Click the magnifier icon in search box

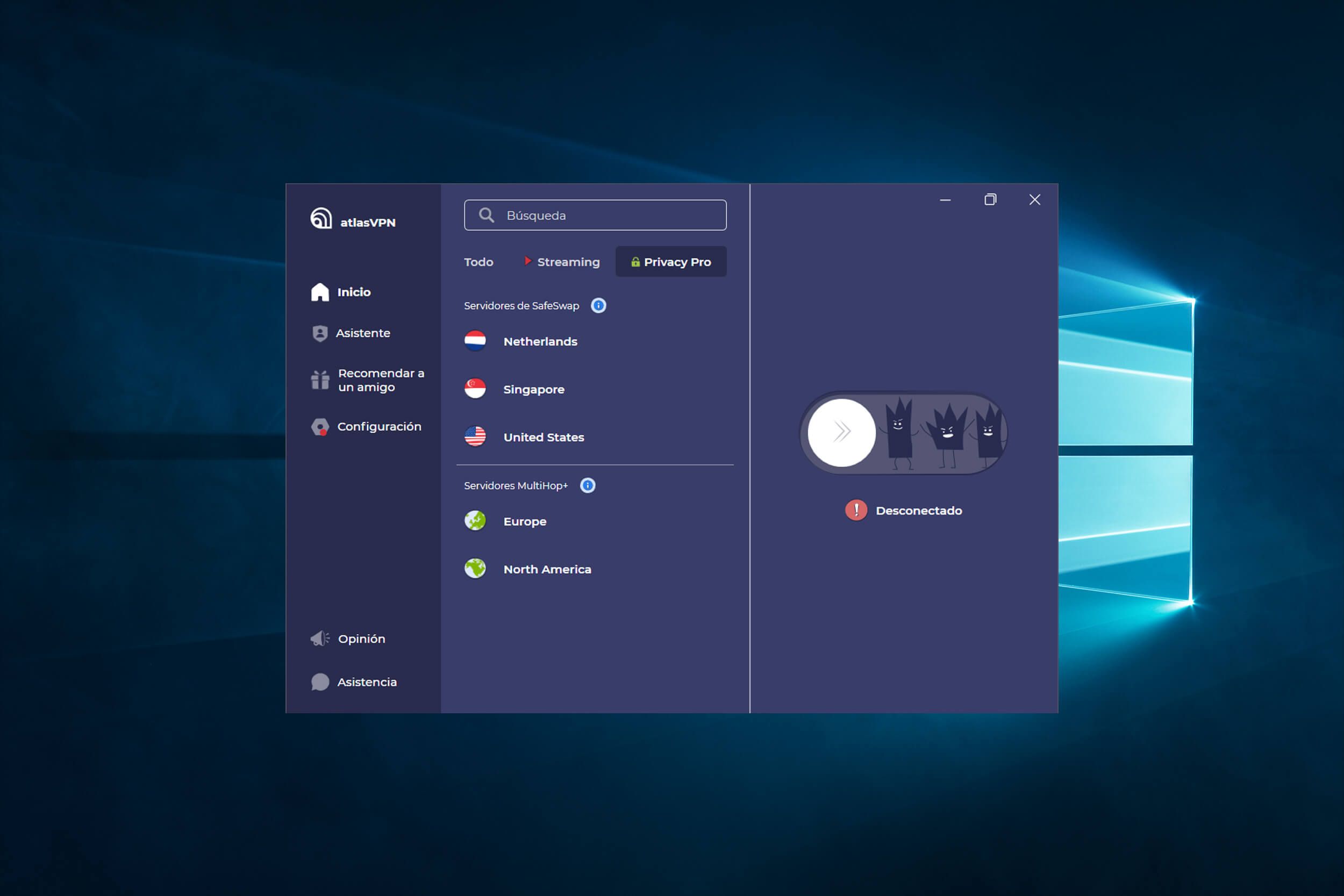click(x=487, y=215)
